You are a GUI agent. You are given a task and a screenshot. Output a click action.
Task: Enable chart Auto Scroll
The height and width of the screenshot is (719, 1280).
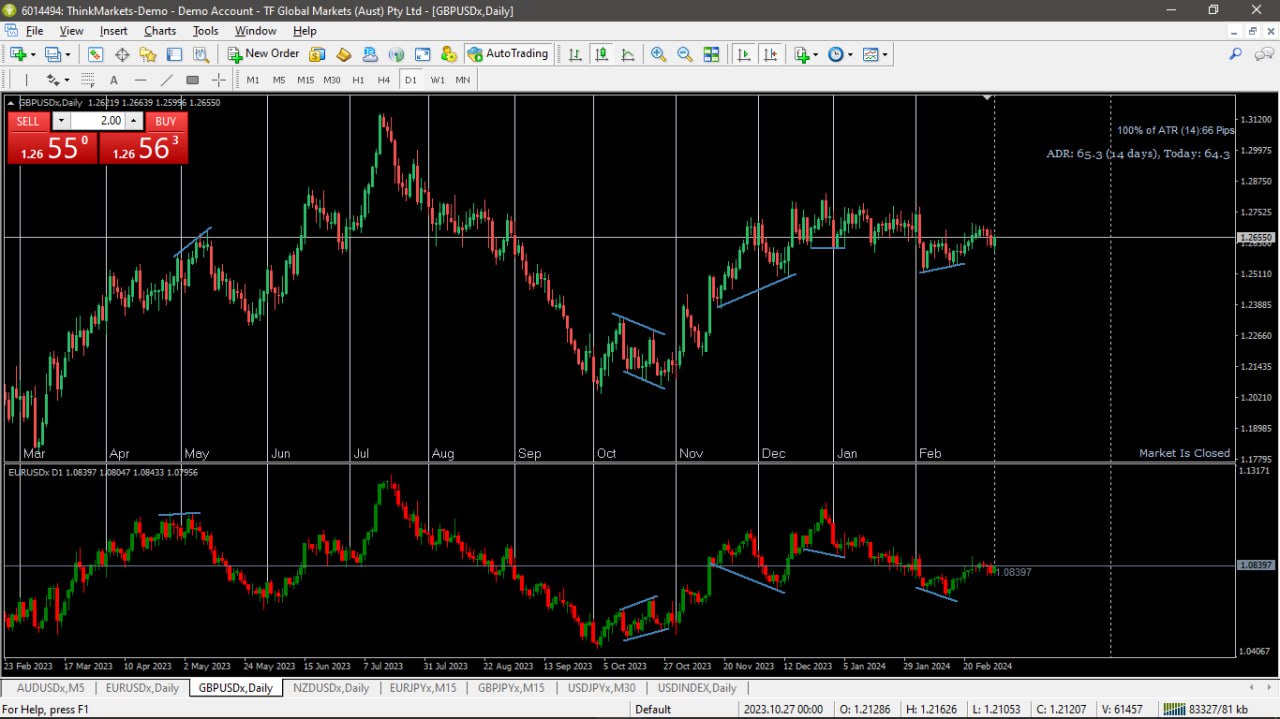[x=743, y=54]
